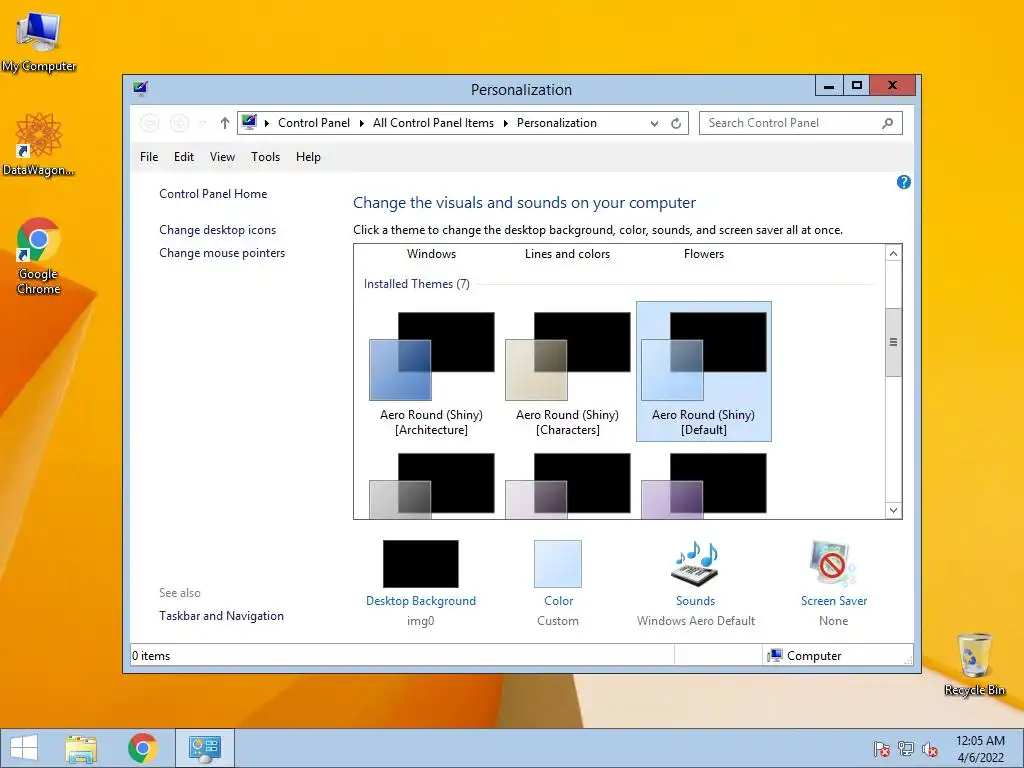Click the Control Panel breadcrumb

coord(314,123)
